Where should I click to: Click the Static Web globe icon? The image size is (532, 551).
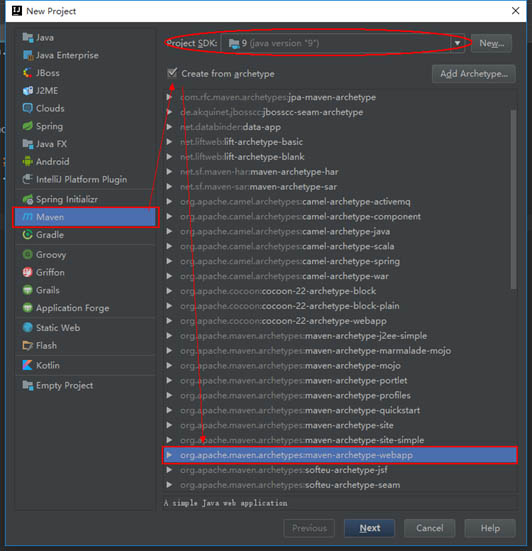(27, 328)
